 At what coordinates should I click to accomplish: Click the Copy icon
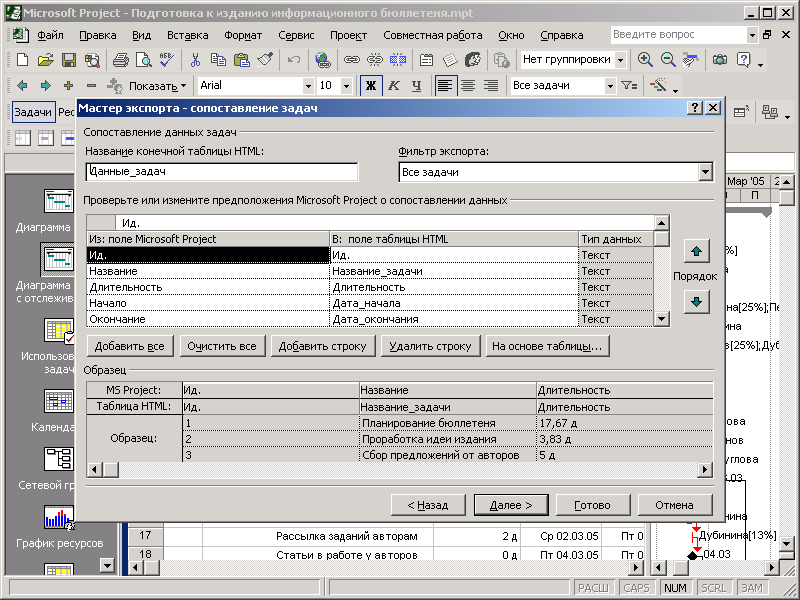point(218,60)
